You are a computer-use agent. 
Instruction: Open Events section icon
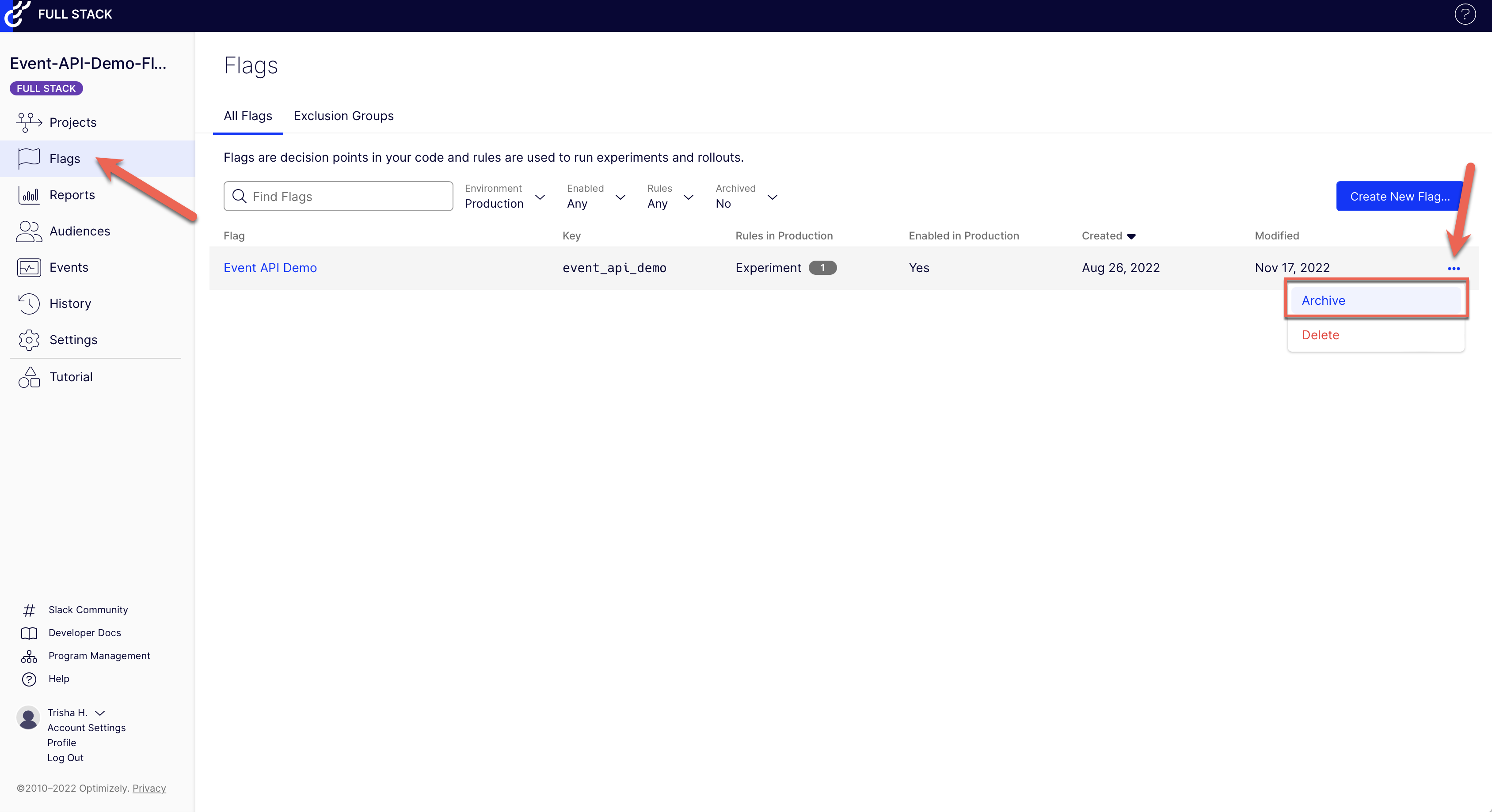click(29, 268)
